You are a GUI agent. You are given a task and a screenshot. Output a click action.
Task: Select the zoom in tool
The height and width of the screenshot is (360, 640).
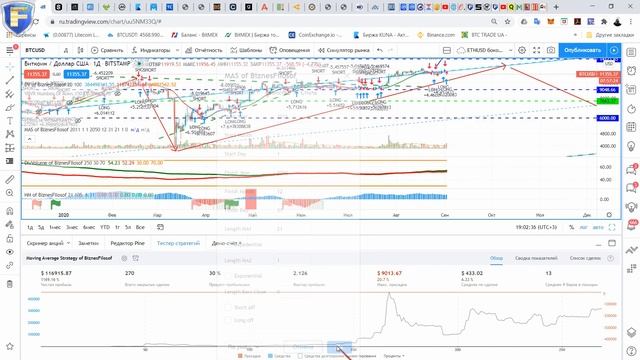(x=10, y=193)
